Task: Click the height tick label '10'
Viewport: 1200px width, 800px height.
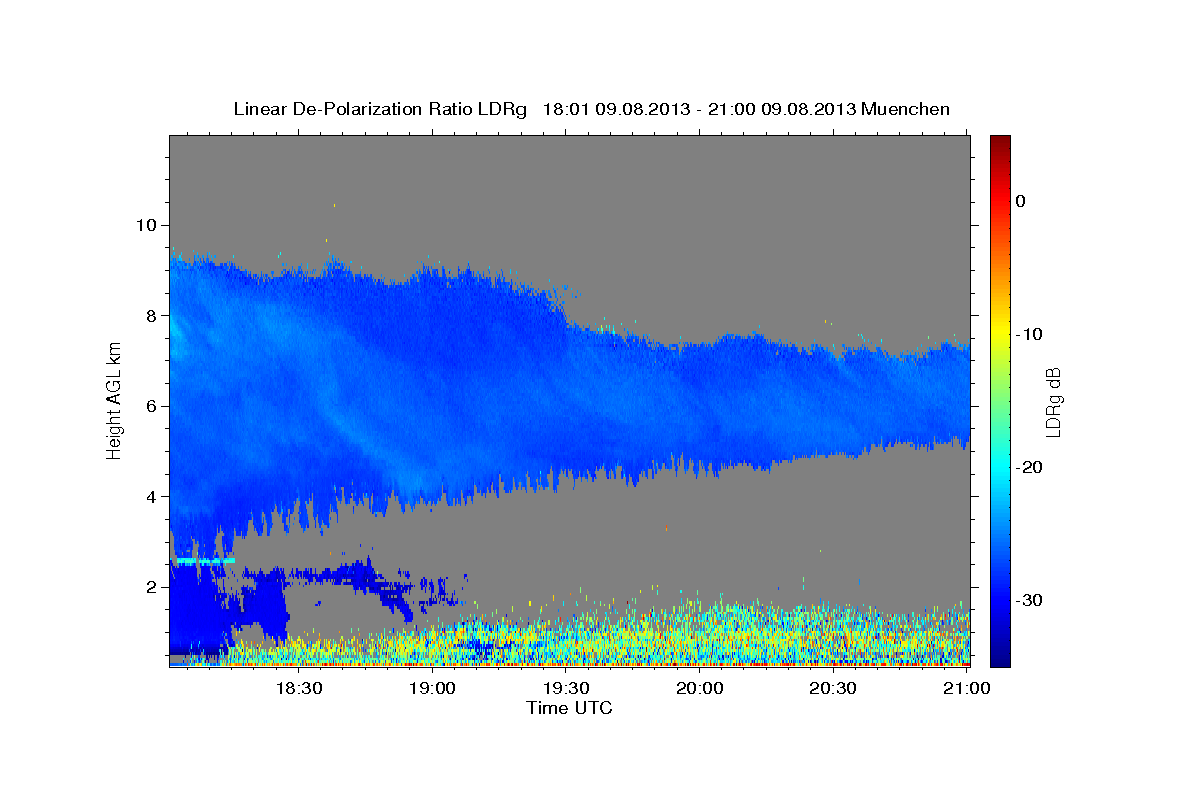Action: coord(146,224)
